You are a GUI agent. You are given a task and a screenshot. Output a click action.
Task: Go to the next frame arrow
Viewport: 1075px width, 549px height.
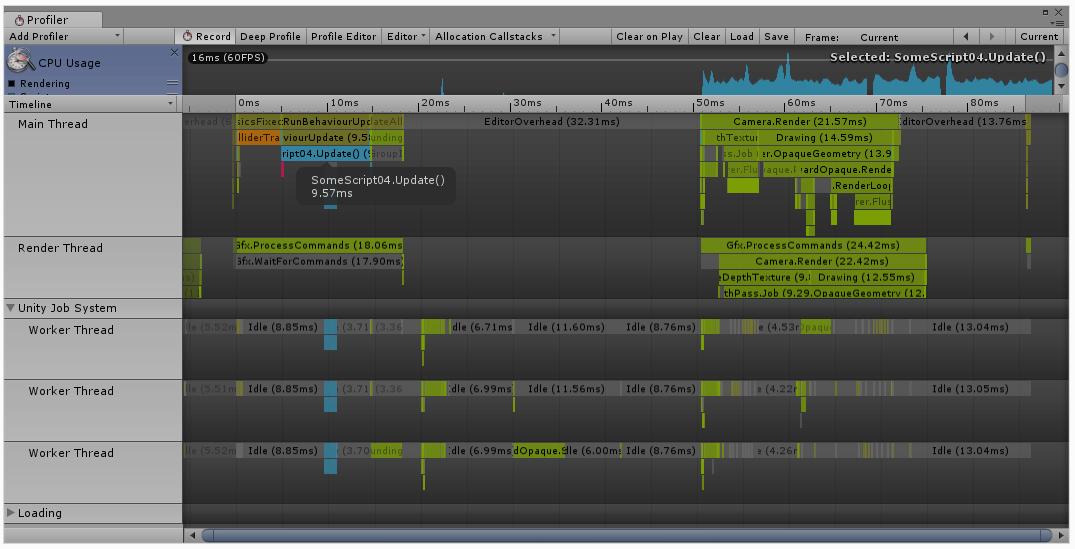tap(991, 36)
